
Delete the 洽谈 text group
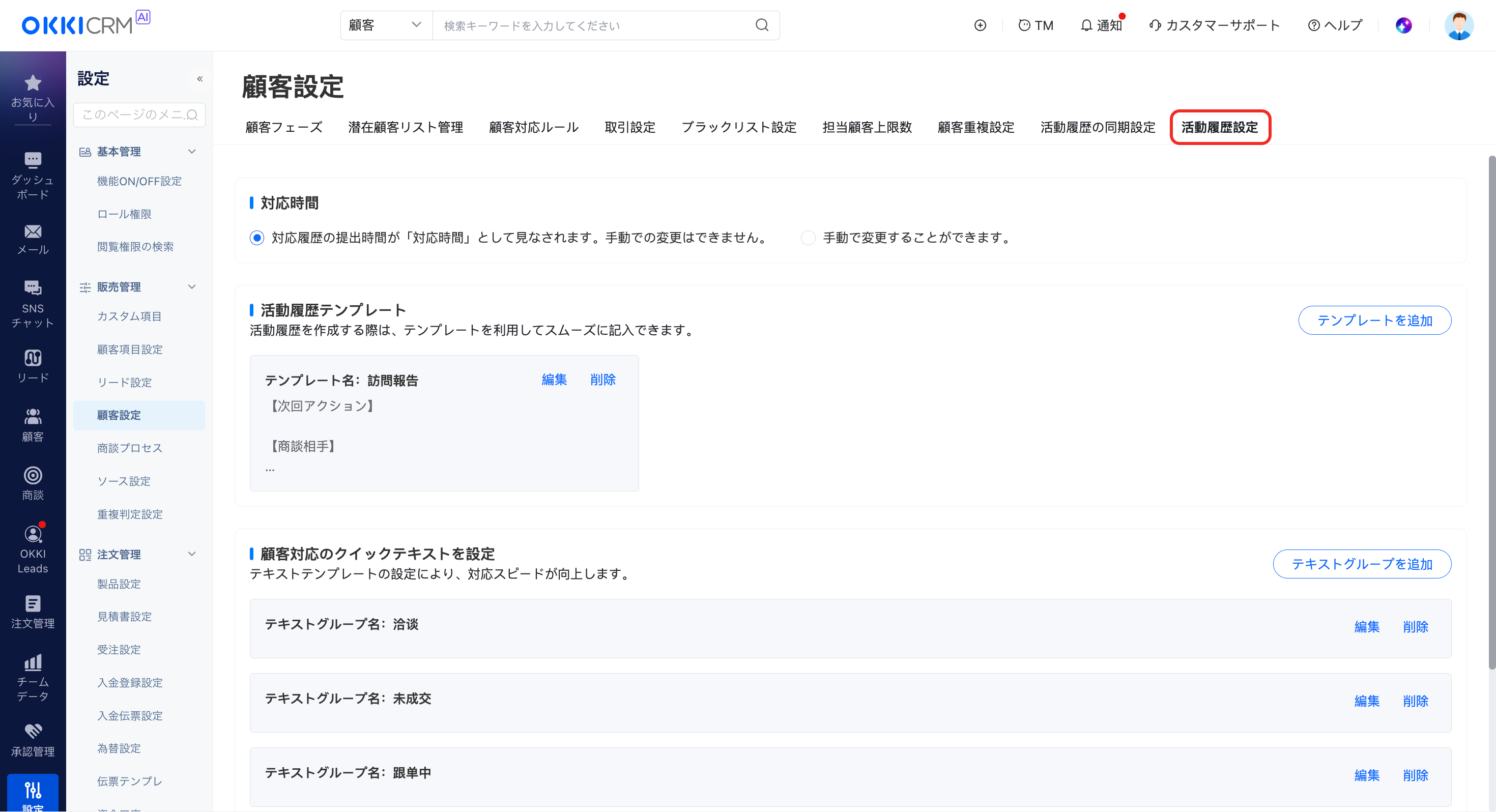1416,627
